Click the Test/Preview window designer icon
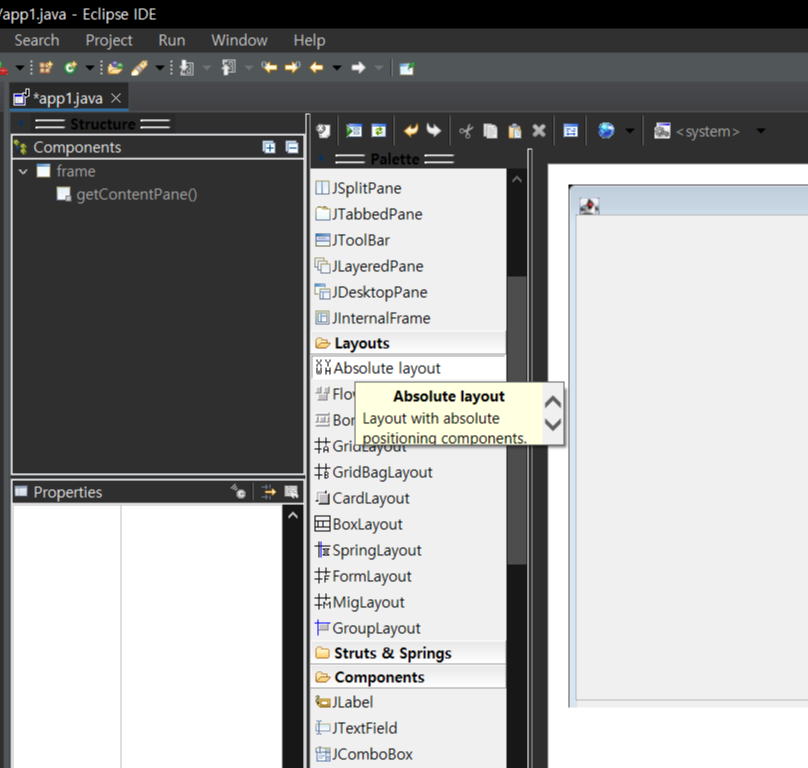This screenshot has height=768, width=808. click(x=354, y=131)
